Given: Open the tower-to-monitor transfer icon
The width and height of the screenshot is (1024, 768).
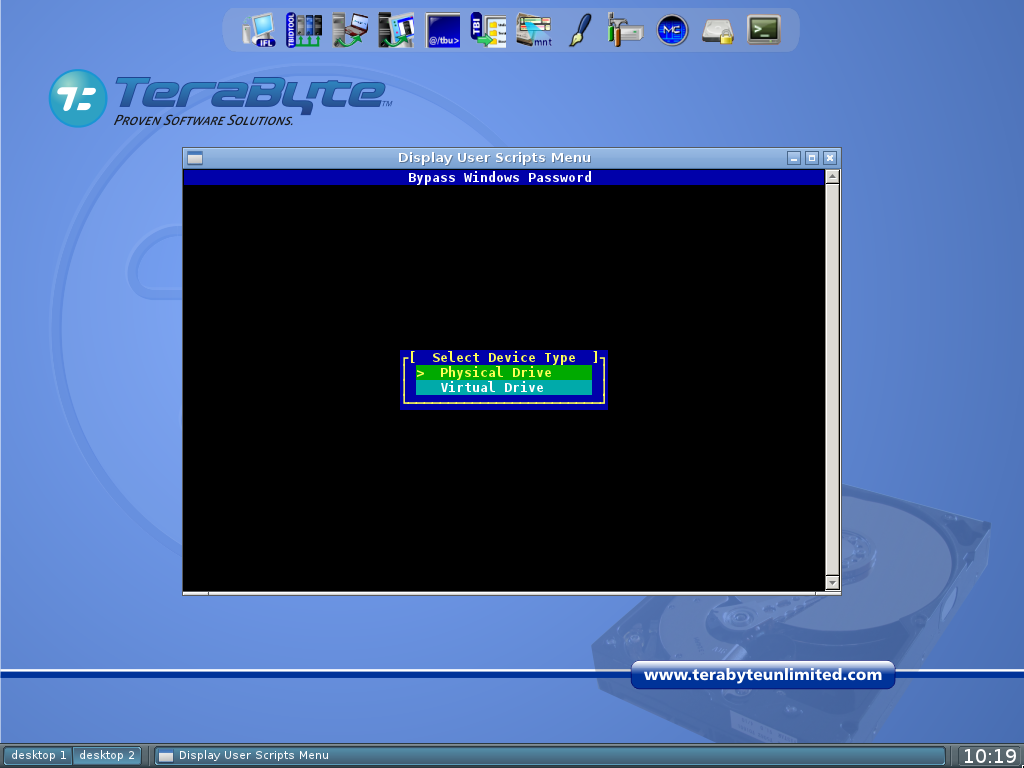Looking at the screenshot, I should pyautogui.click(x=396, y=30).
